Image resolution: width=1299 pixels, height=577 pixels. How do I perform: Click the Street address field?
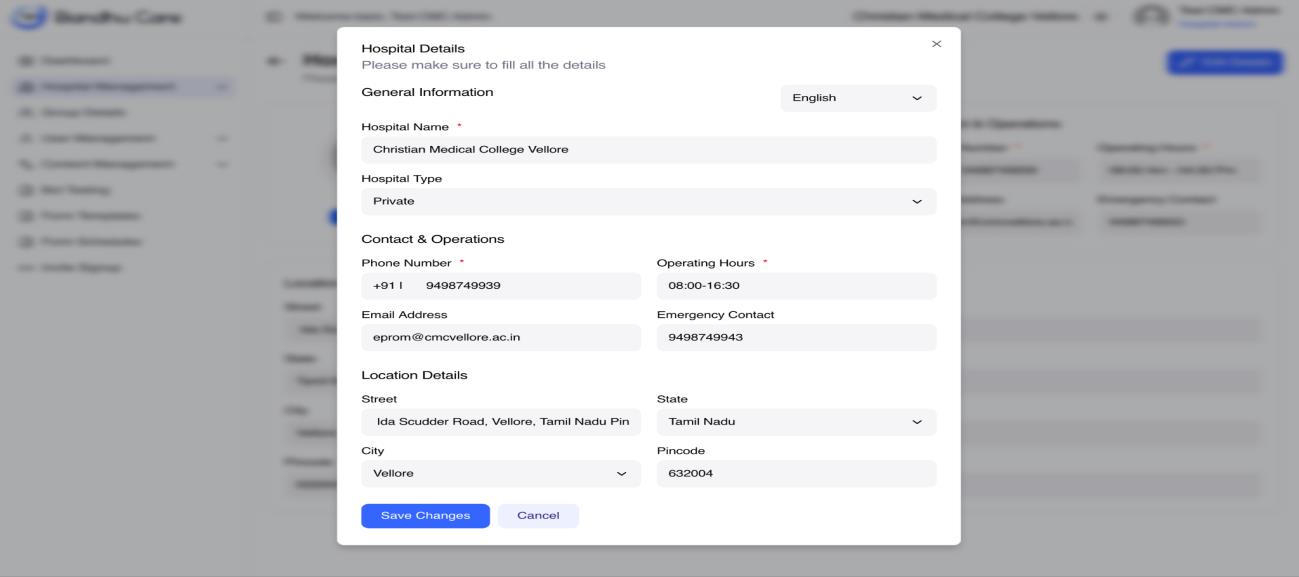[501, 422]
